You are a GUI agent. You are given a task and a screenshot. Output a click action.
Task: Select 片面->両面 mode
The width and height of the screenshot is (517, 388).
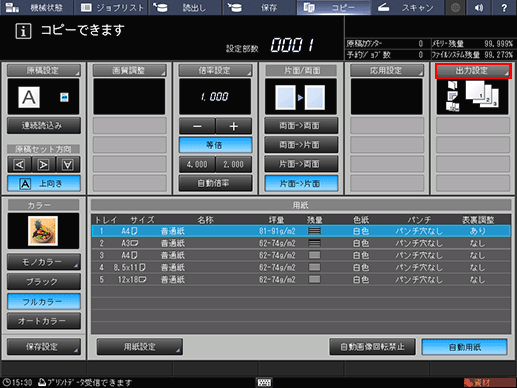tap(301, 164)
